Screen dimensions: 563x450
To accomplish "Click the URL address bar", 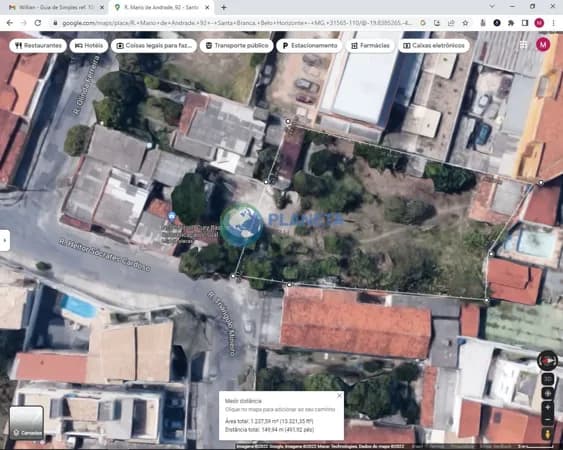I will 237,23.
